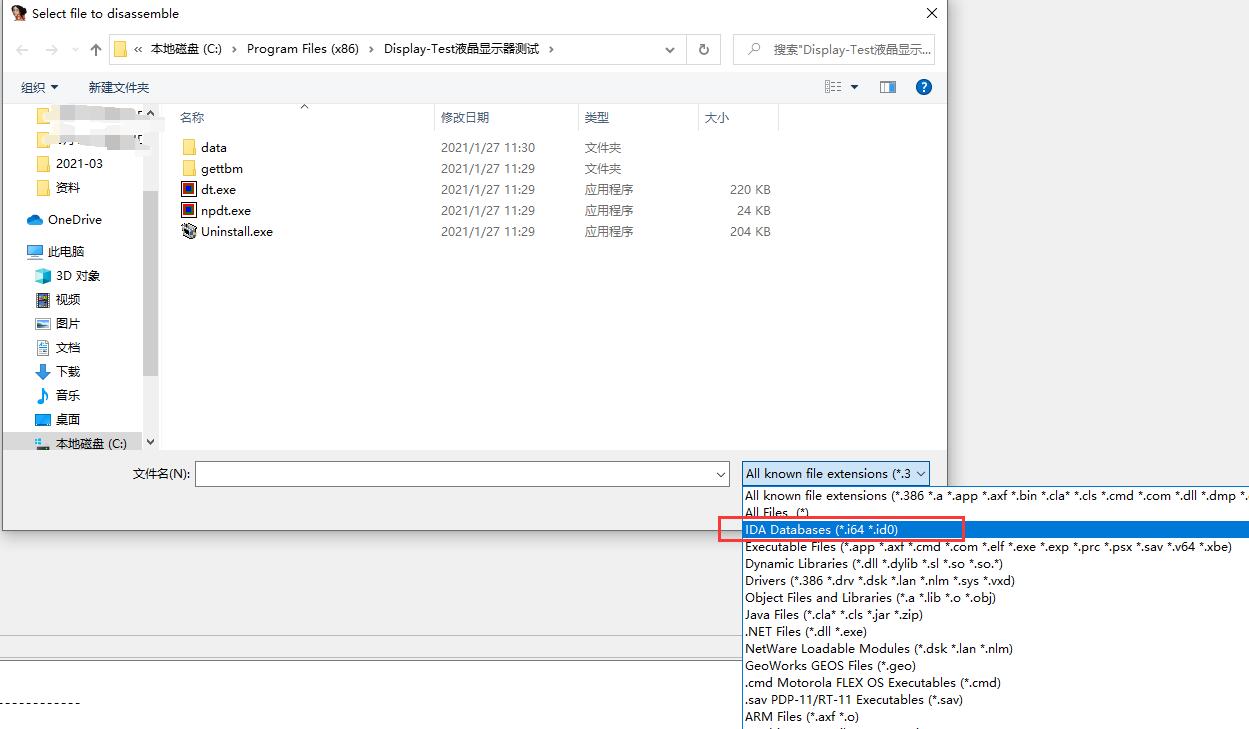Select npdt.exe file icon
Screen dimensions: 1249x729
click(189, 210)
